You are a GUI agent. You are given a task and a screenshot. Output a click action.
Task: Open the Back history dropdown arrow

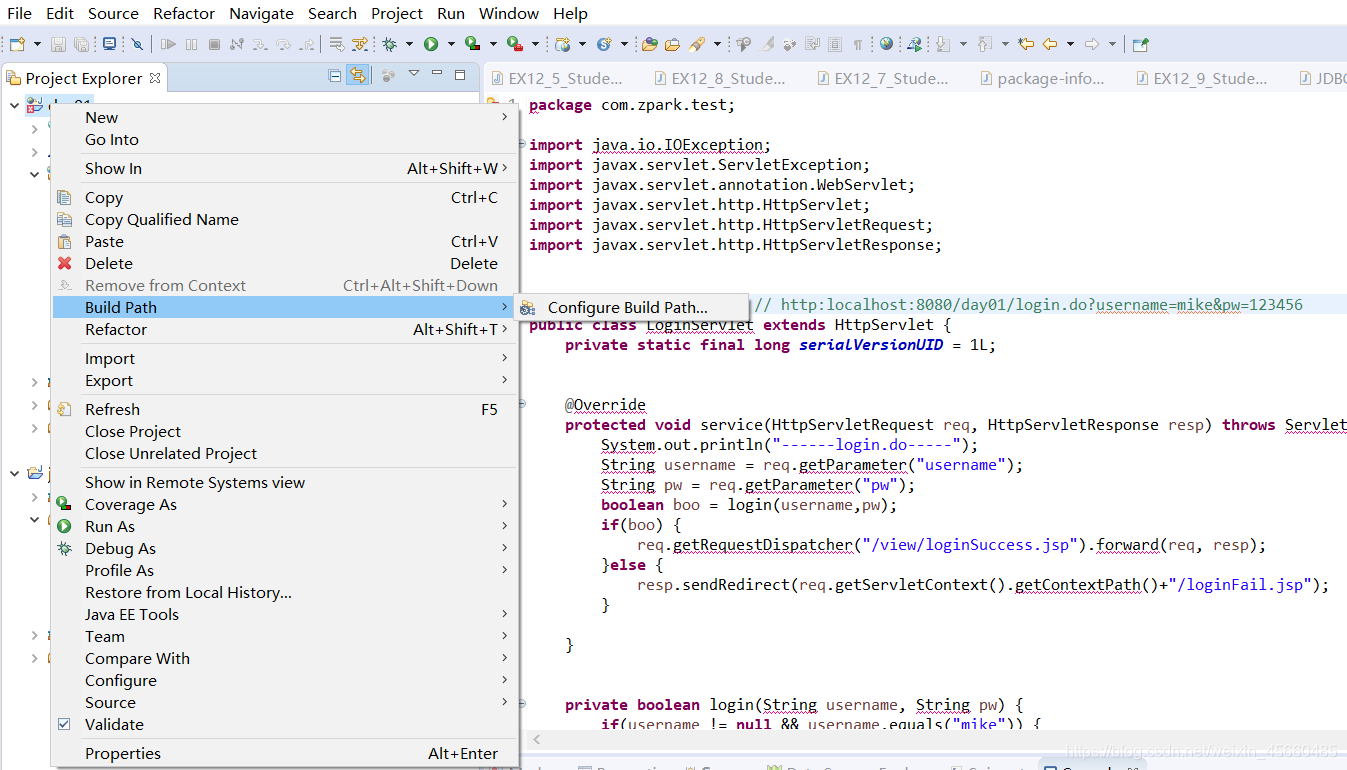pyautogui.click(x=1070, y=44)
